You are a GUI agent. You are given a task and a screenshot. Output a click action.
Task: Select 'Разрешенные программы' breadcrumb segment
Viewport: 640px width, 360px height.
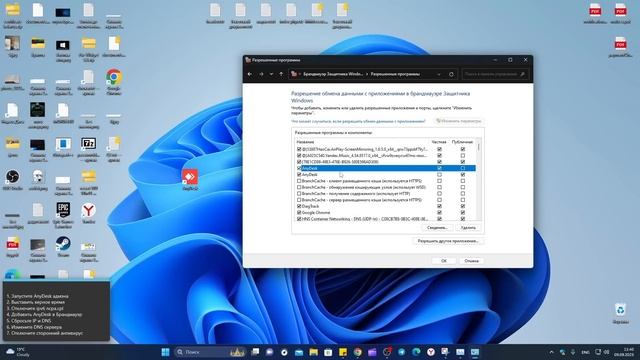395,74
